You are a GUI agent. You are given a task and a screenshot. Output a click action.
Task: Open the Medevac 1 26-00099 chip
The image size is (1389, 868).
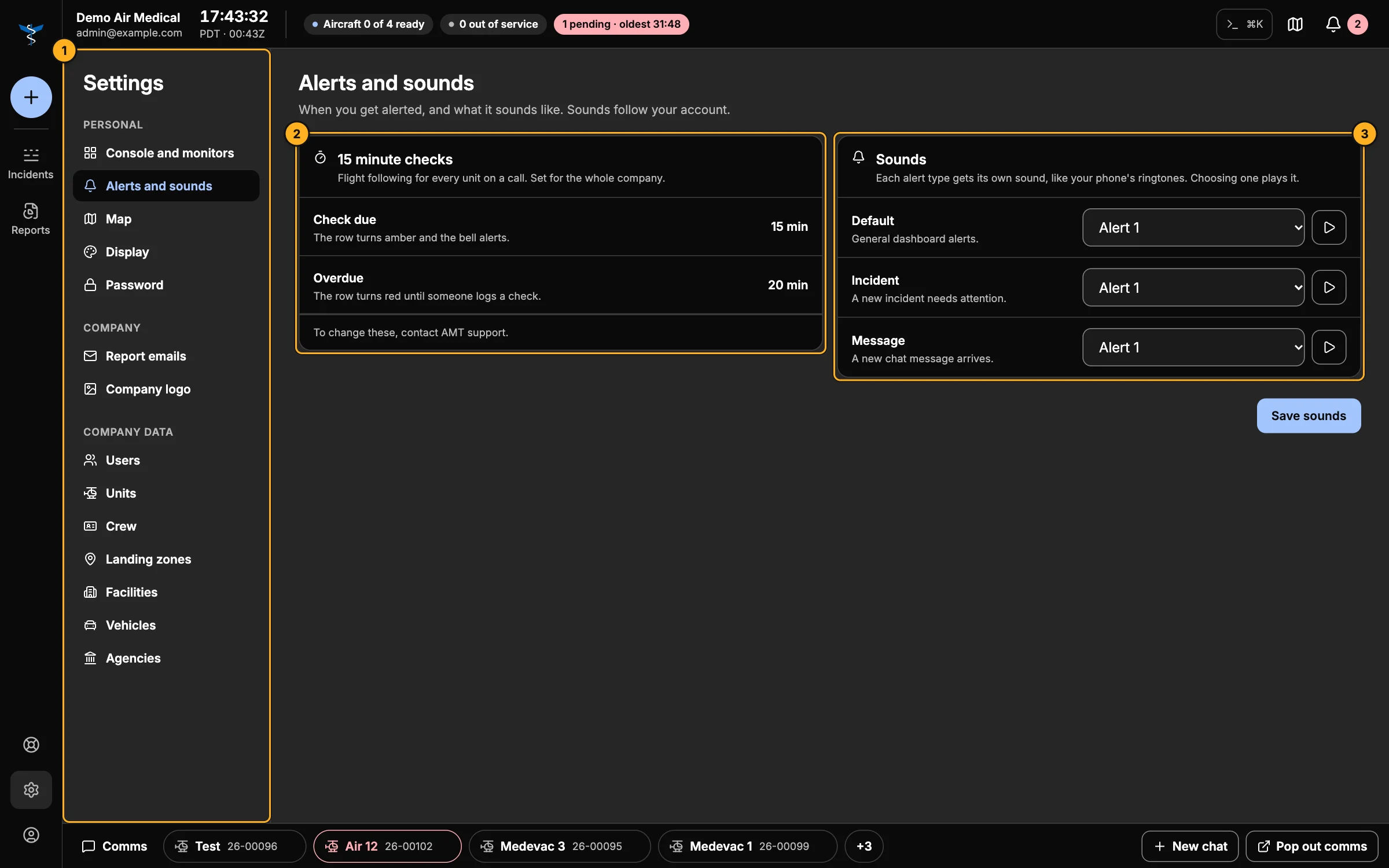(x=747, y=846)
